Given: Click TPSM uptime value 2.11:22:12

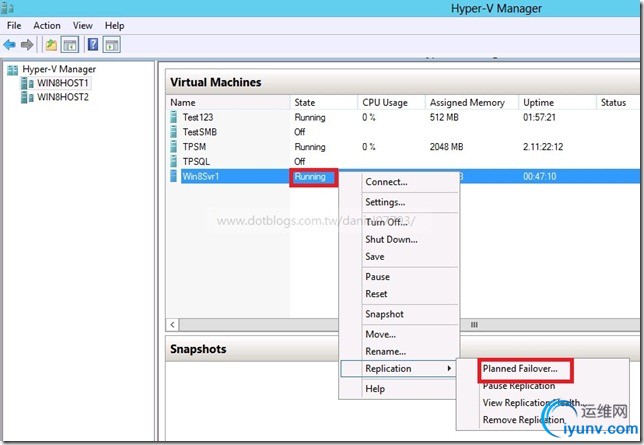Looking at the screenshot, I should pyautogui.click(x=543, y=147).
